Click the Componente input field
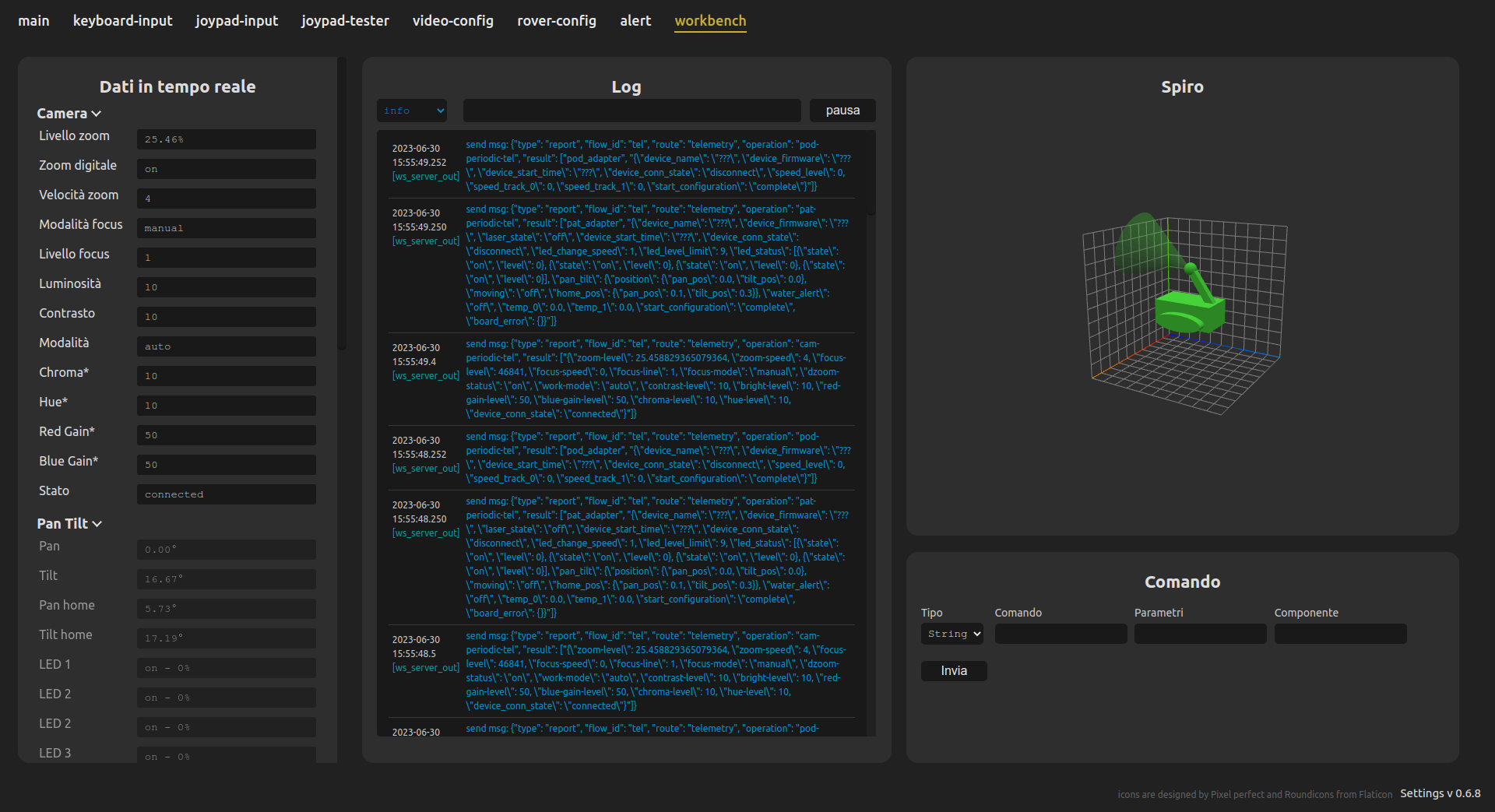 pyautogui.click(x=1339, y=634)
